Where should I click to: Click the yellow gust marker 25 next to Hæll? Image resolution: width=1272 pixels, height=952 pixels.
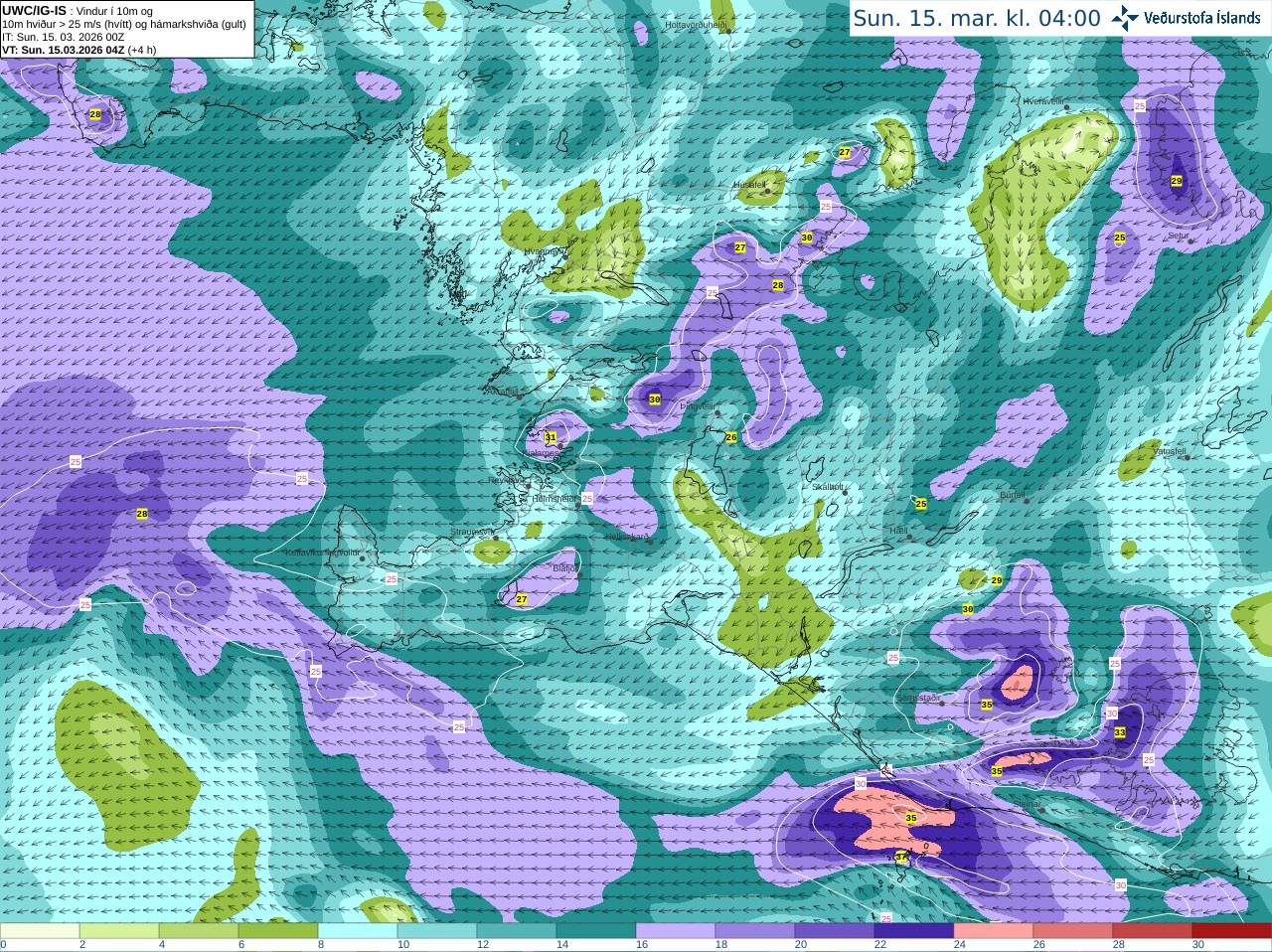point(921,504)
